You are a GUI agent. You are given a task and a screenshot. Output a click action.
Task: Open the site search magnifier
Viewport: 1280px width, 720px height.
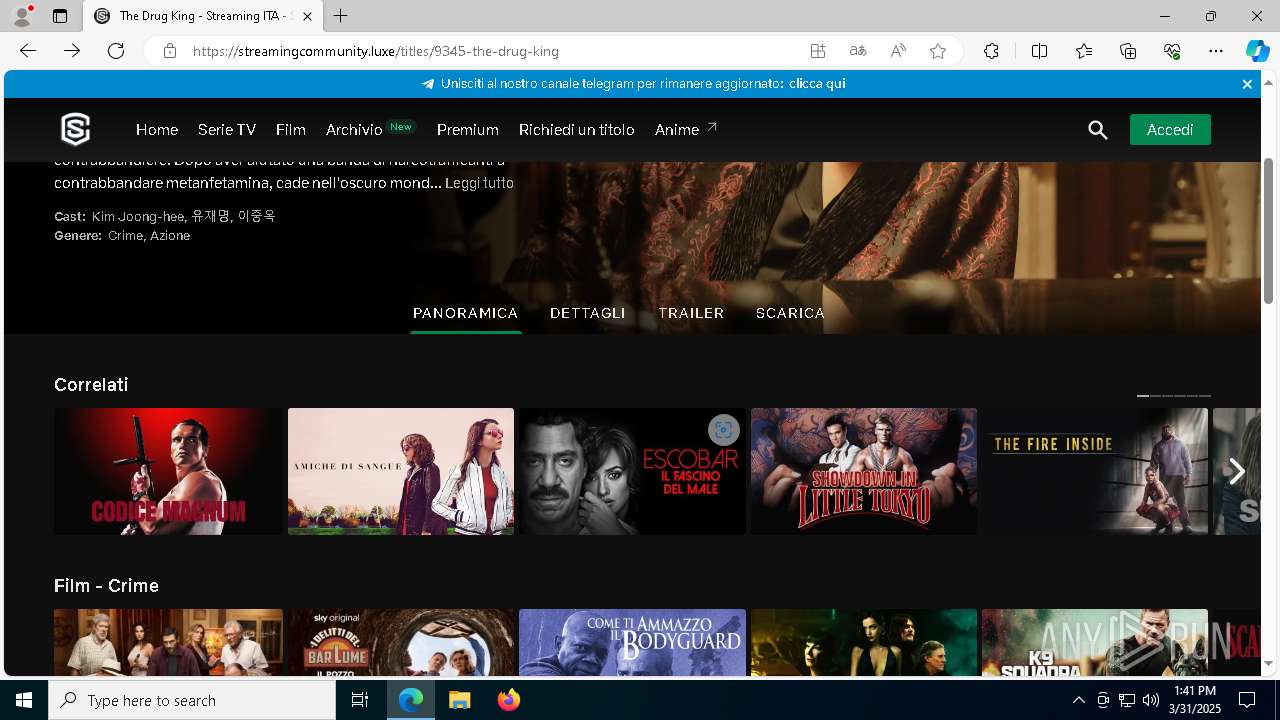[x=1098, y=130]
